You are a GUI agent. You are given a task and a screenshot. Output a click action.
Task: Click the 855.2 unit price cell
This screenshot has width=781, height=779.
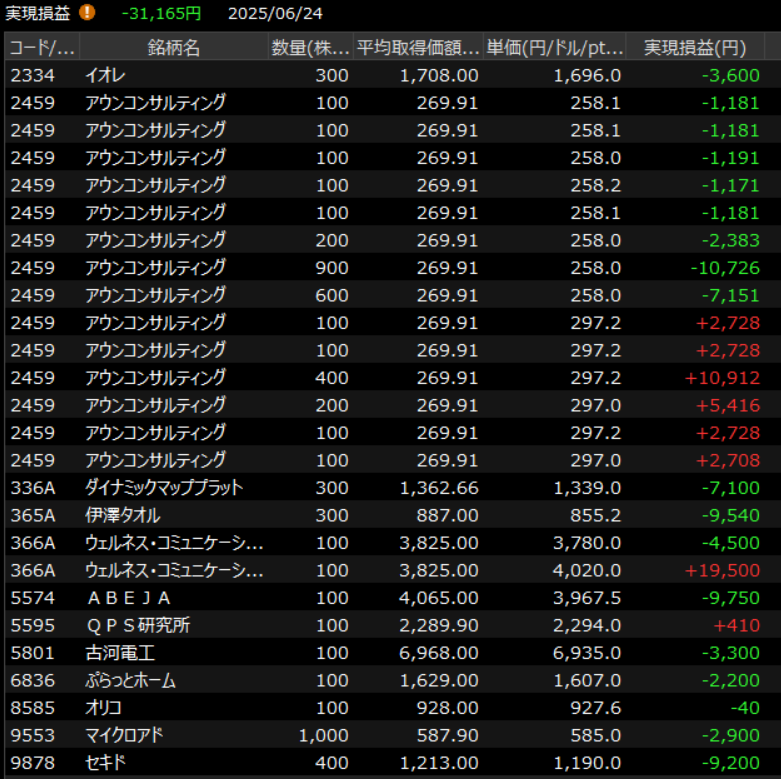[596, 516]
